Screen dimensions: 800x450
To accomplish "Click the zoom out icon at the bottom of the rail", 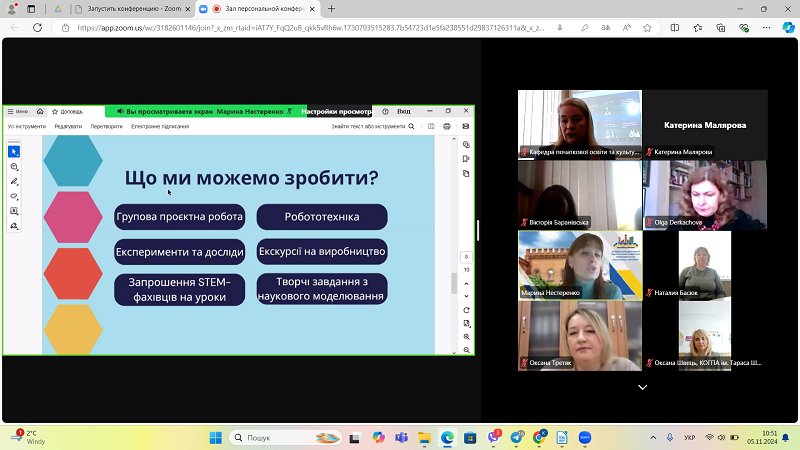I will click(466, 350).
